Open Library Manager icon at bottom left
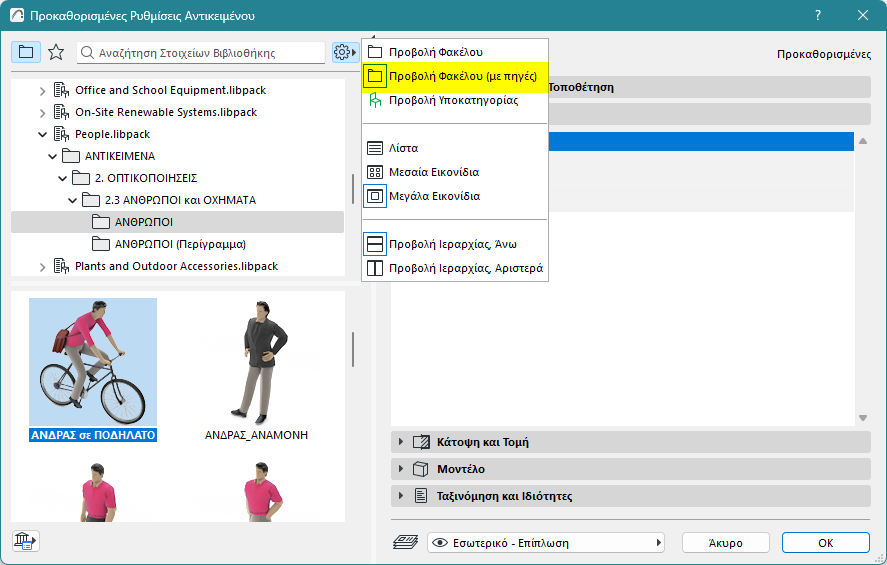 point(25,541)
